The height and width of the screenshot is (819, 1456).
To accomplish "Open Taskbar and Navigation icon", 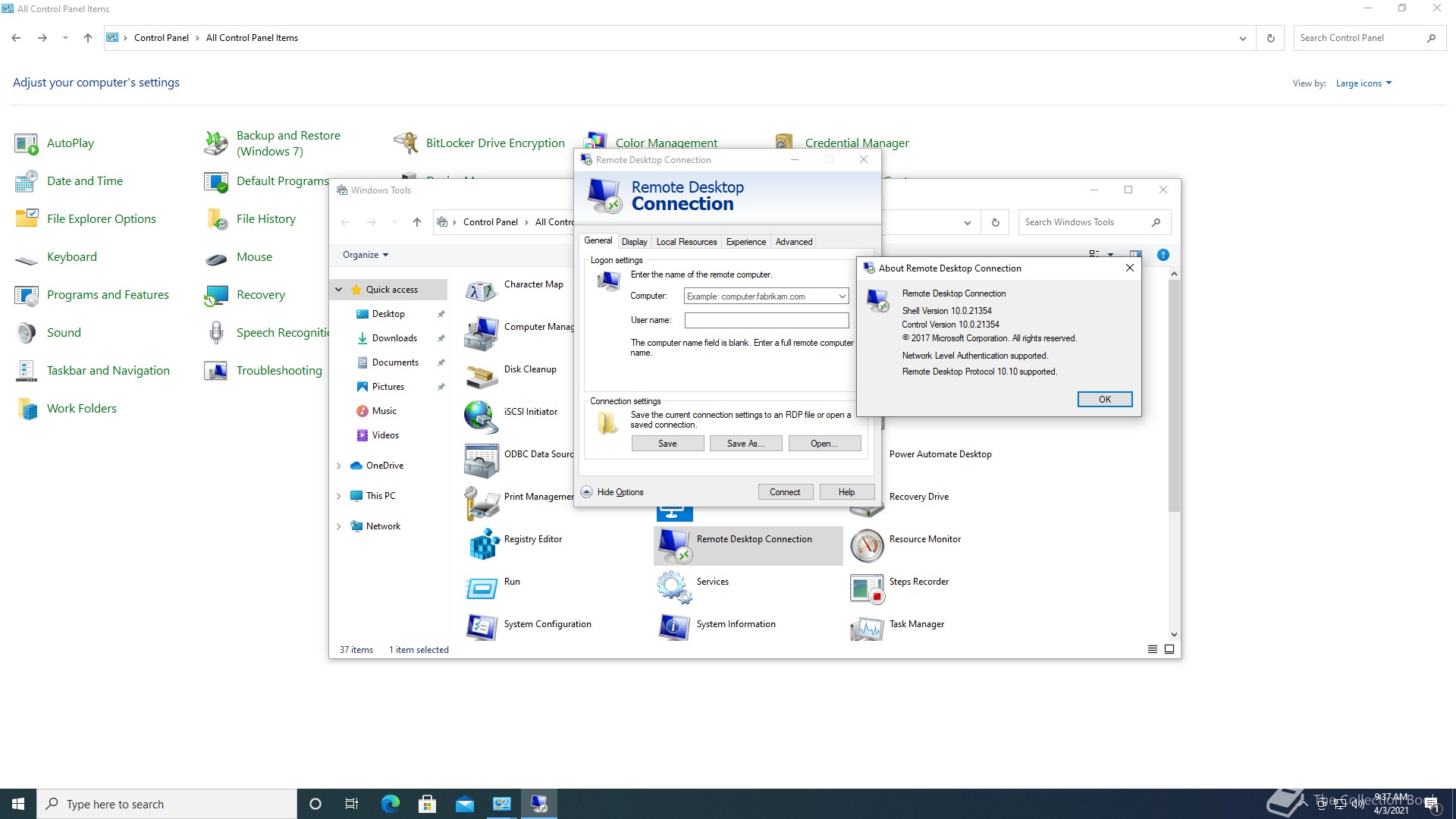I will (x=27, y=371).
